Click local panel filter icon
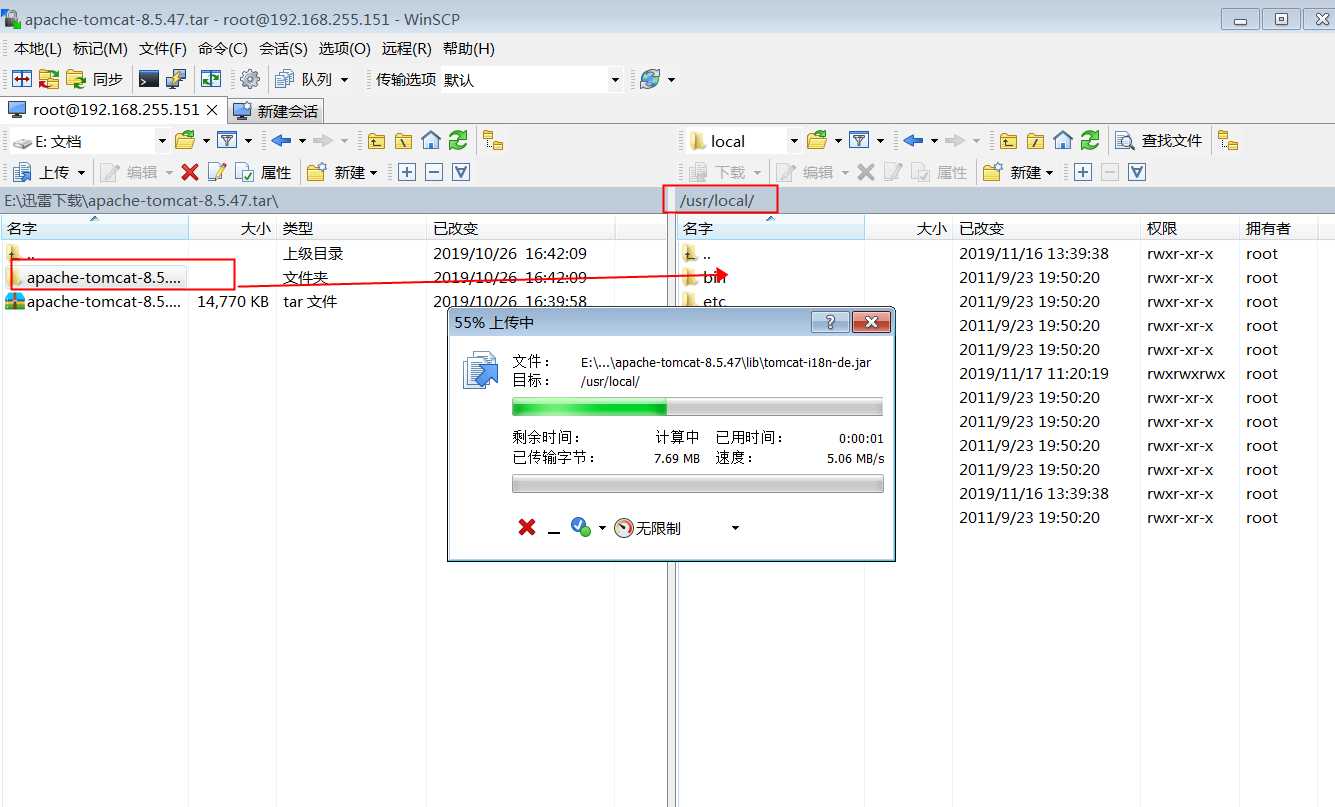The width and height of the screenshot is (1335, 807). (227, 141)
